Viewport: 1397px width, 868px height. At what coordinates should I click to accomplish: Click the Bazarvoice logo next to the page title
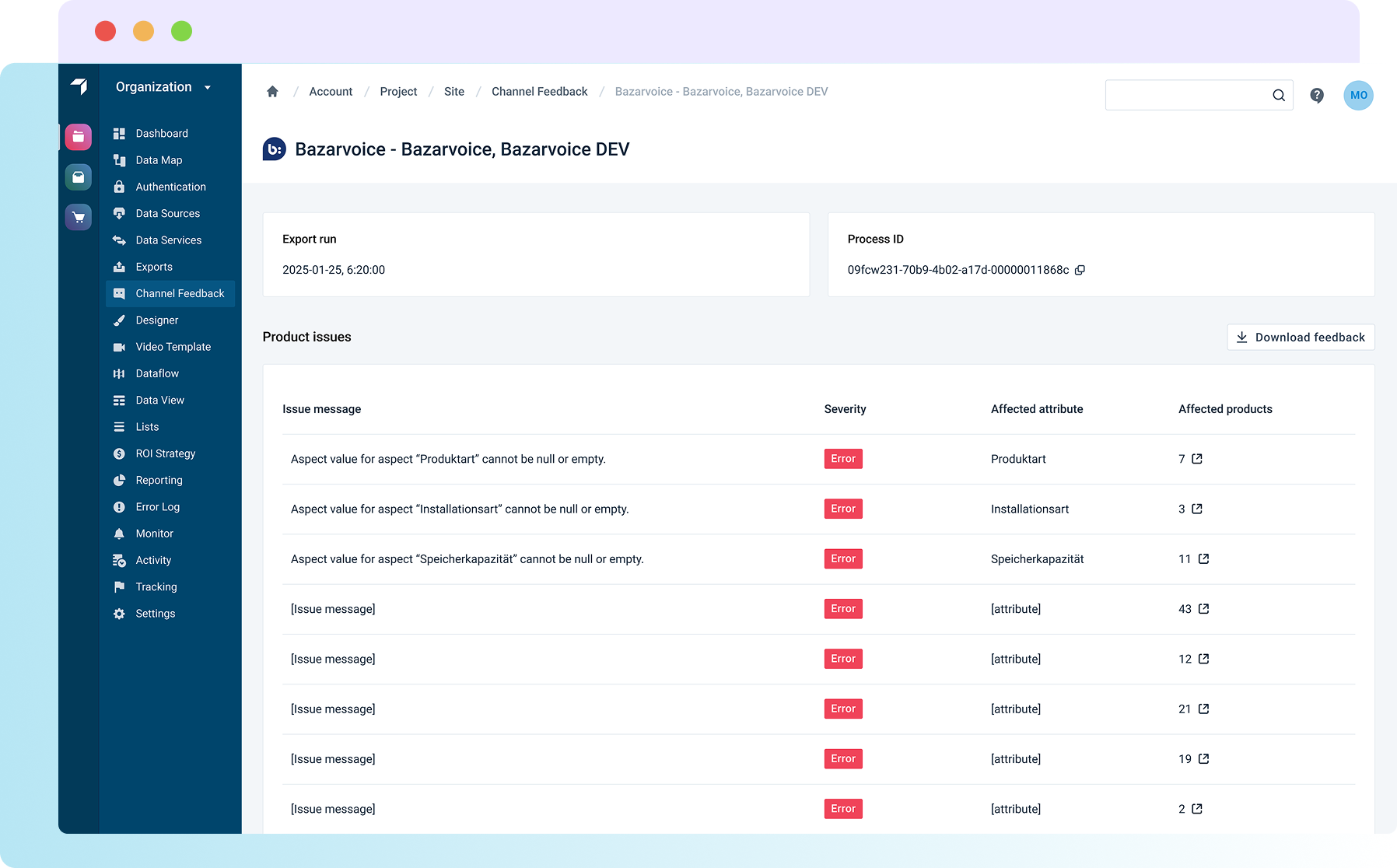pos(275,149)
